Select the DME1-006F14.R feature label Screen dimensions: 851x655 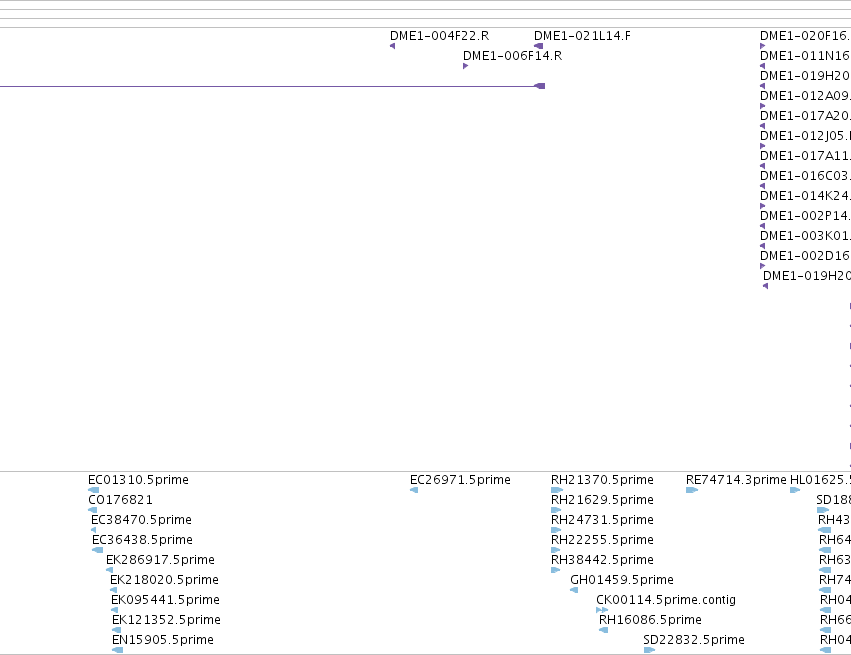(x=512, y=56)
